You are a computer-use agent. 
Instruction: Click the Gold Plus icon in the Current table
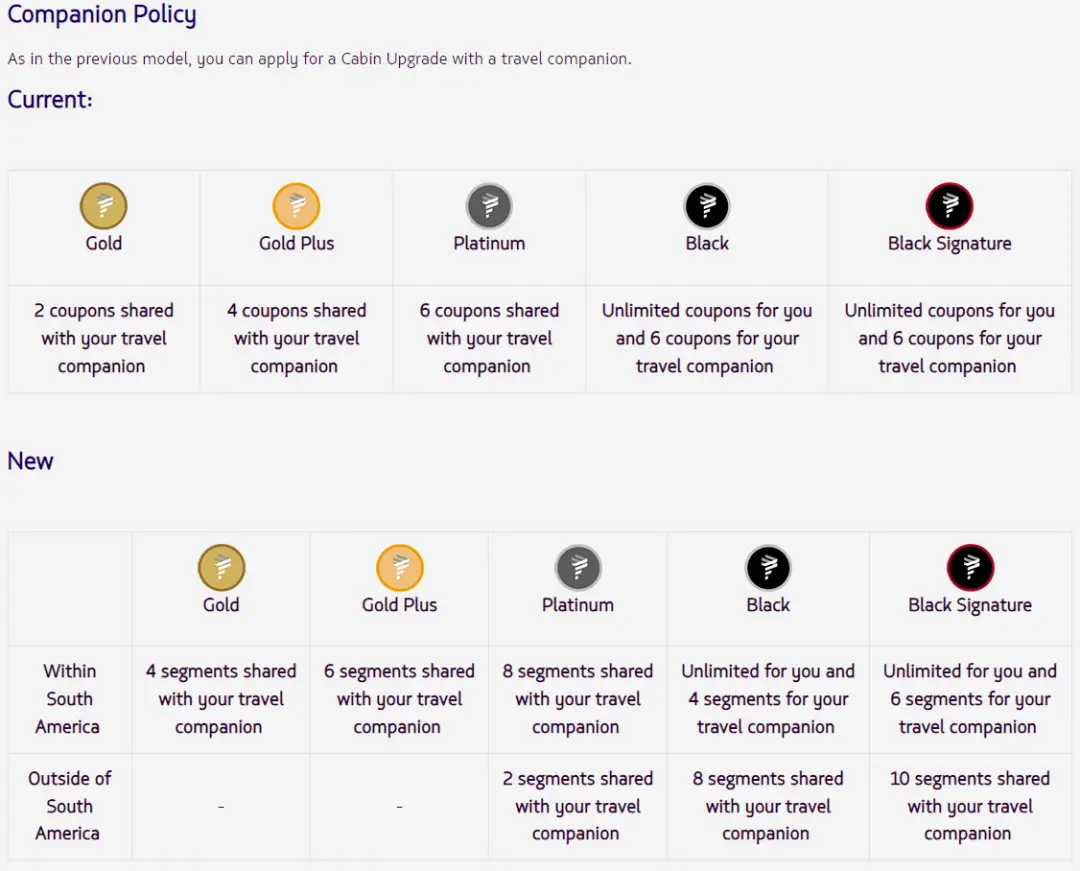(x=296, y=207)
